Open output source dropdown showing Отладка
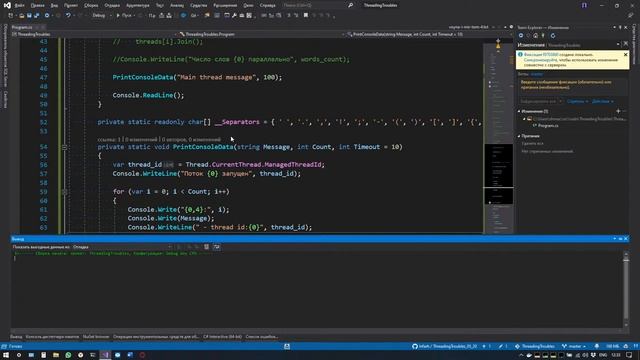This screenshot has height=360, width=640. (122, 247)
